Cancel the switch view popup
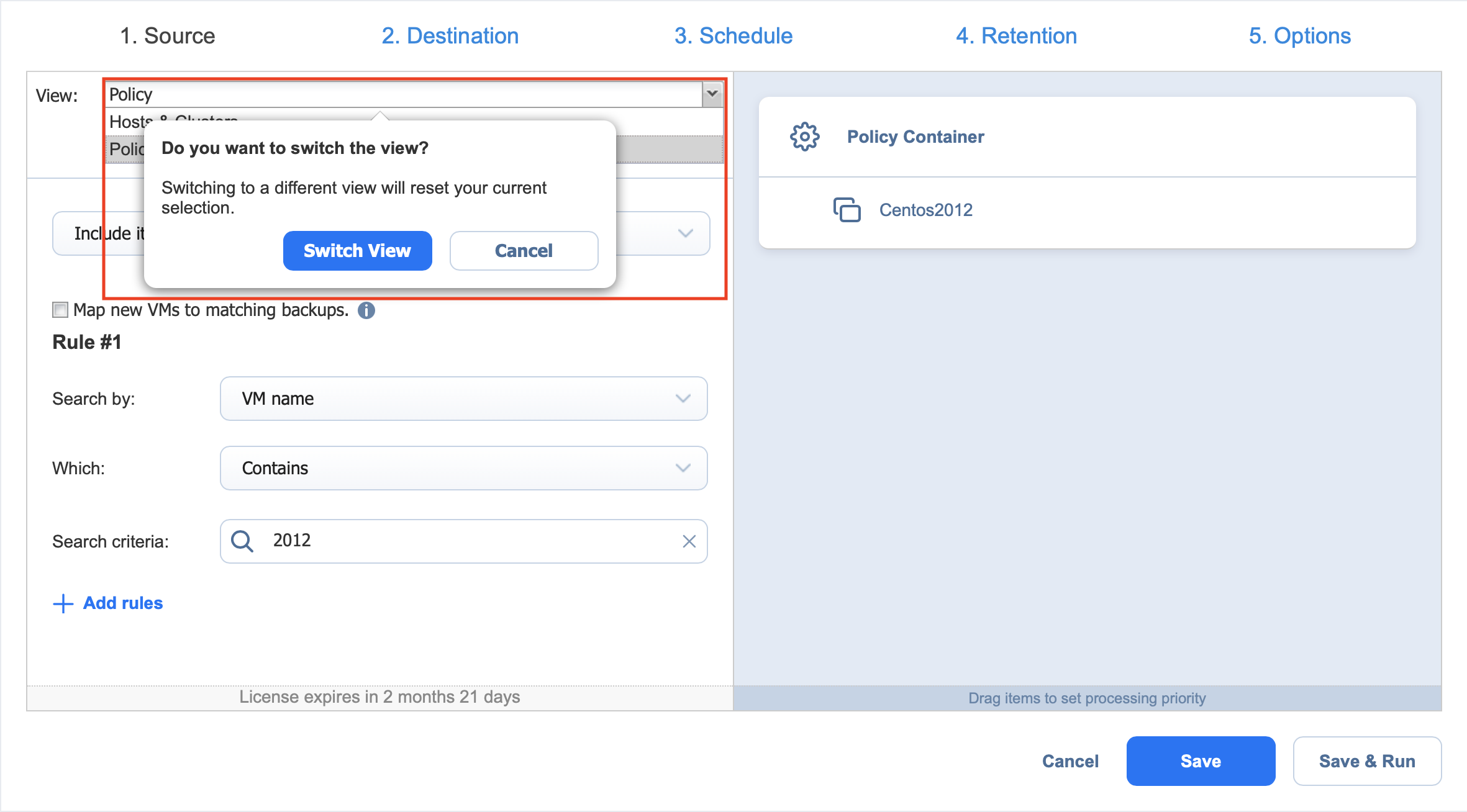Image resolution: width=1467 pixels, height=812 pixels. [x=524, y=251]
